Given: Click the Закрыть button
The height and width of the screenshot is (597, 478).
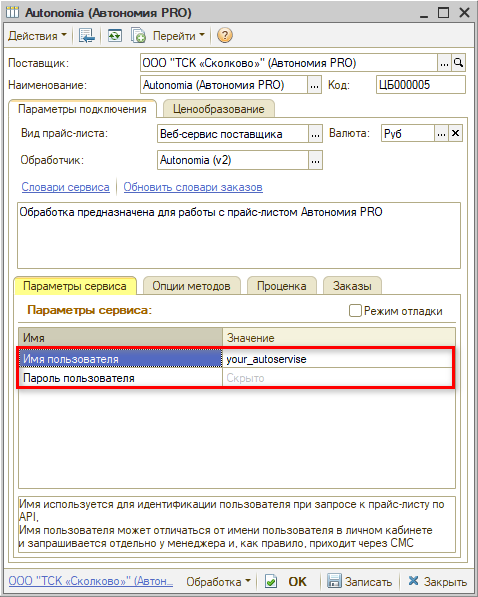Looking at the screenshot, I should click(x=437, y=581).
